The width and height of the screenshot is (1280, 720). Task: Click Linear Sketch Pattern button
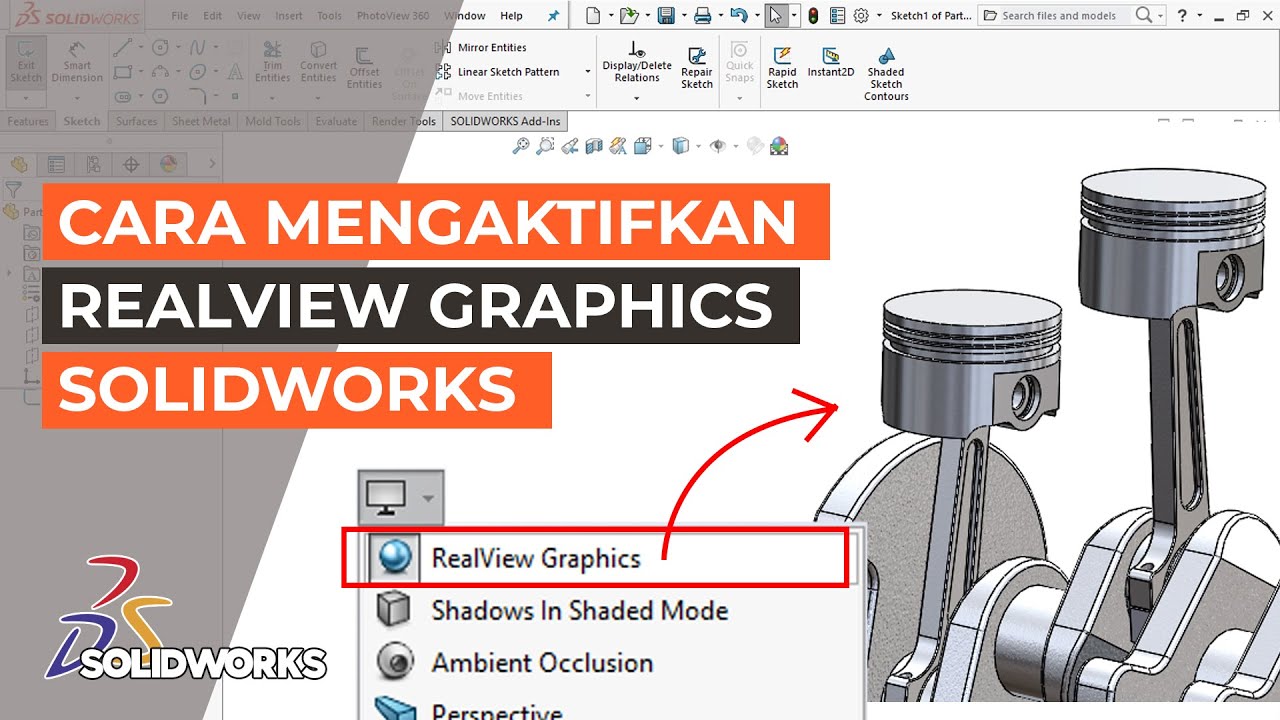click(499, 72)
